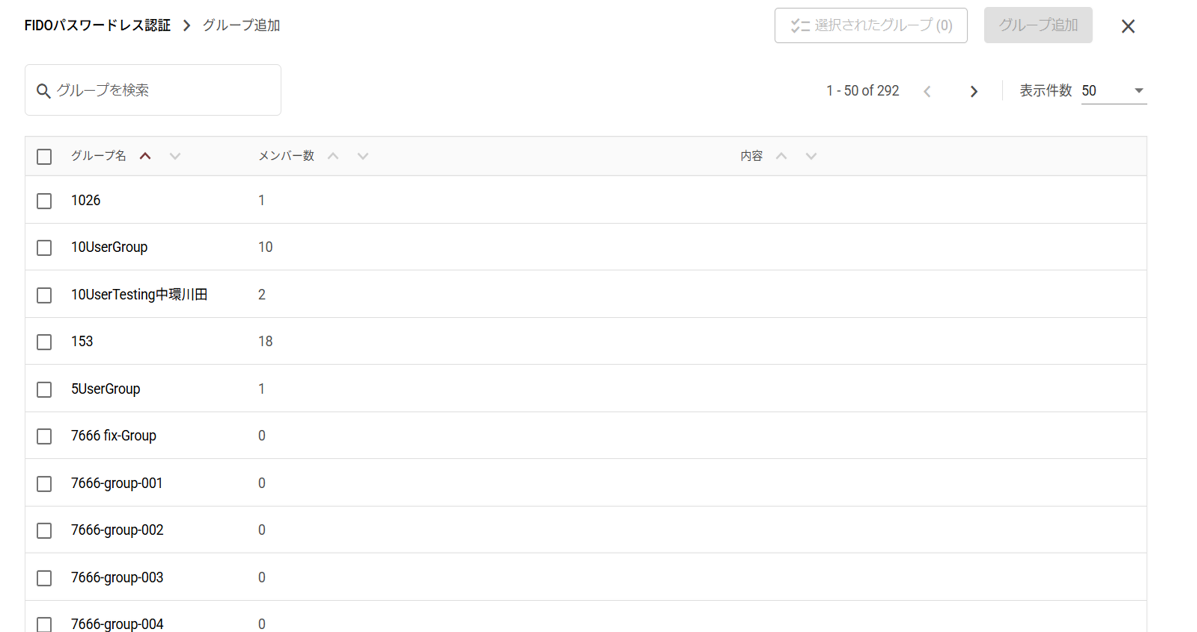The width and height of the screenshot is (1197, 632).
Task: Click member count 10 of 10UserGroup
Action: (x=265, y=247)
